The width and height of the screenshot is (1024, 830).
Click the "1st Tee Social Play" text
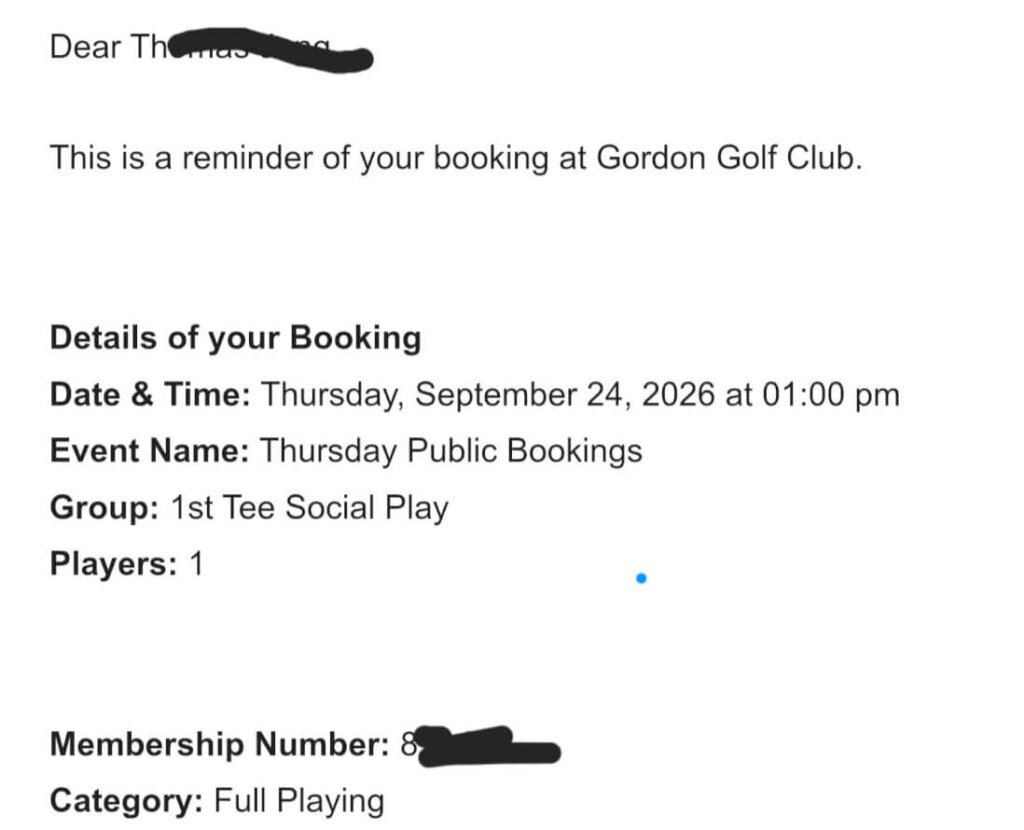(x=310, y=508)
